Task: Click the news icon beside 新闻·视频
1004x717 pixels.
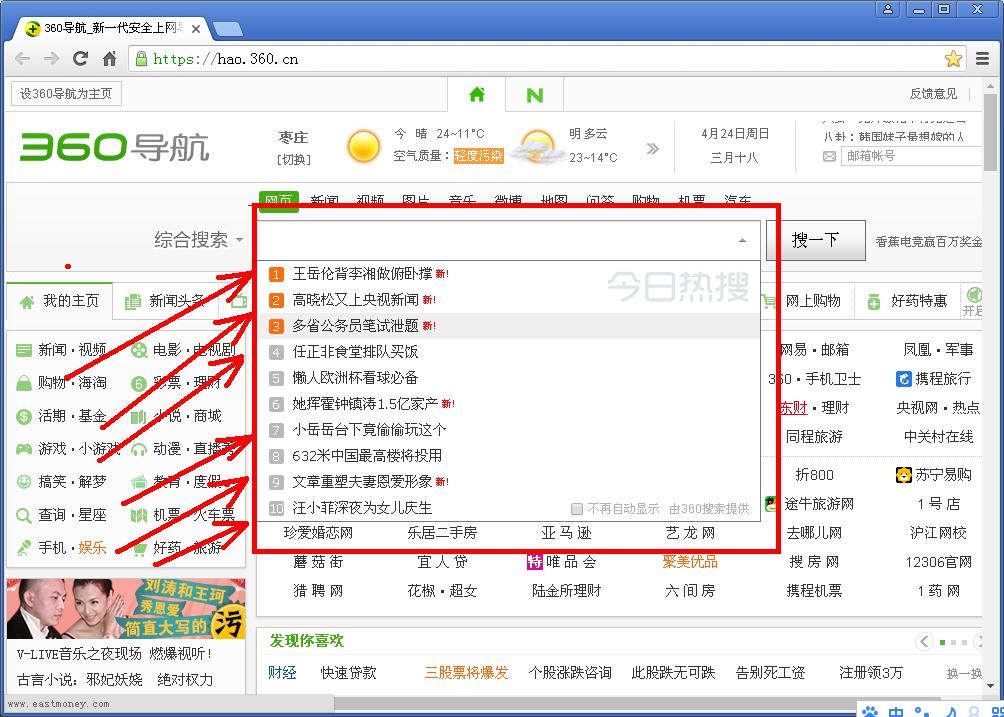Action: click(x=24, y=350)
